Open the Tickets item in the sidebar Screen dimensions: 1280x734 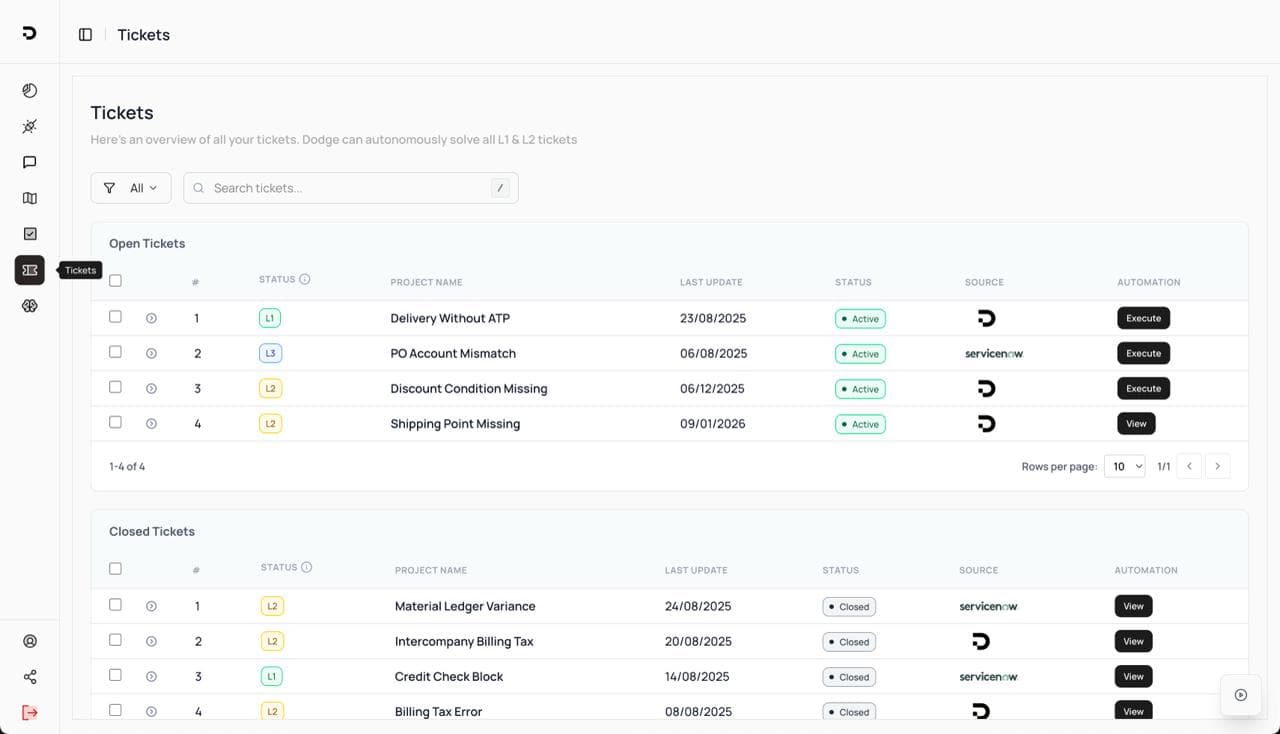[x=30, y=270]
